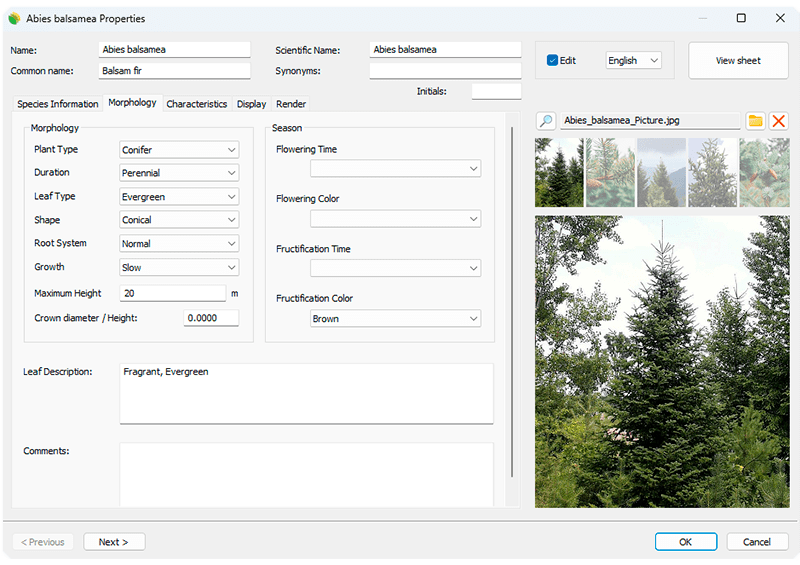Select the fourth thumbnail of single fir tree
The width and height of the screenshot is (800, 565).
tap(712, 173)
